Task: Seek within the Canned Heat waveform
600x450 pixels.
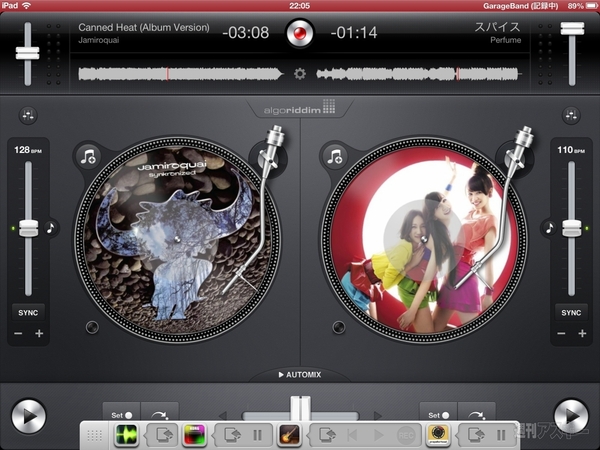Action: (x=180, y=73)
